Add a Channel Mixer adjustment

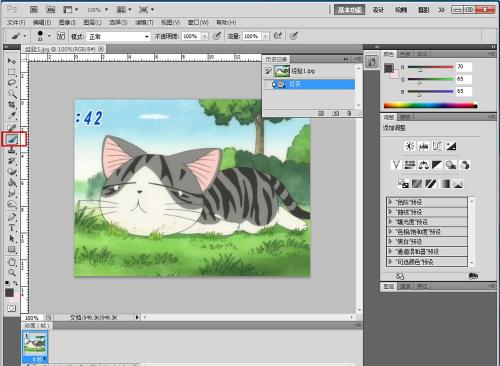(465, 165)
